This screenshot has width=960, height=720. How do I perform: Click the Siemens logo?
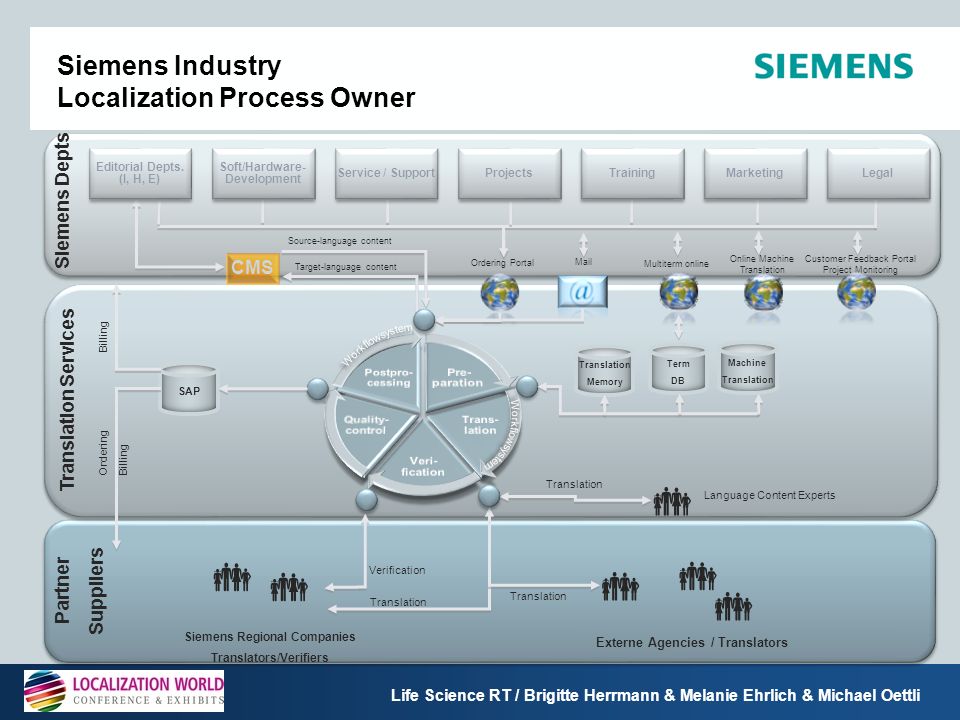tap(833, 66)
